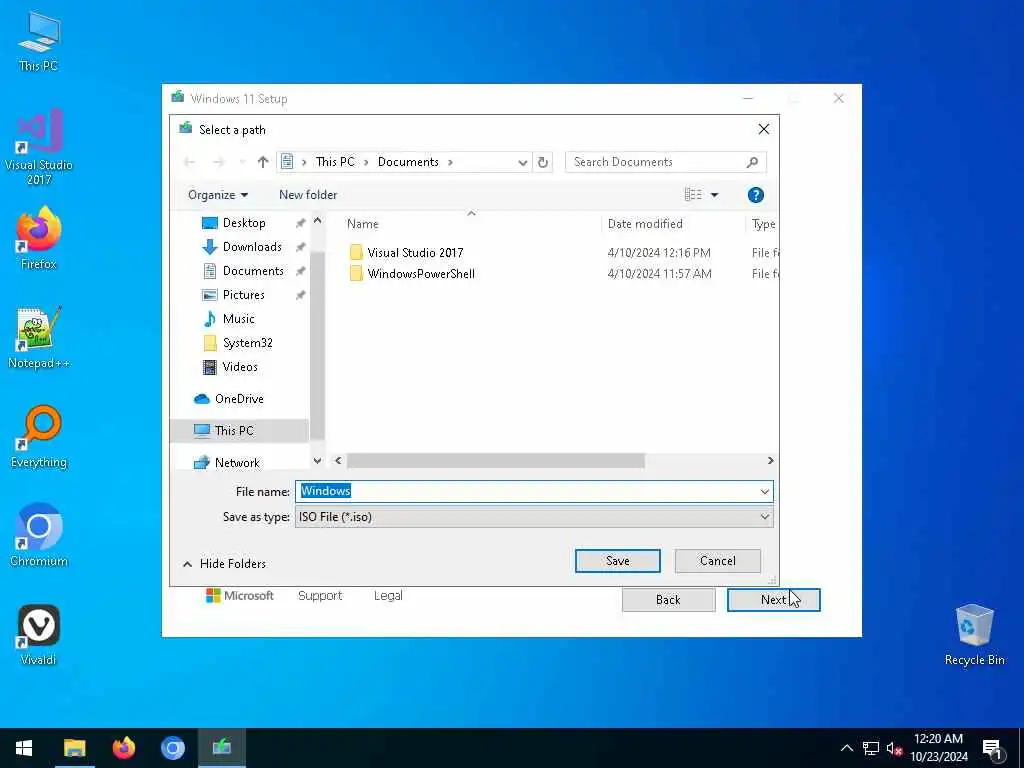Open the Legal link in Setup
Viewport: 1024px width, 768px height.
pos(388,596)
